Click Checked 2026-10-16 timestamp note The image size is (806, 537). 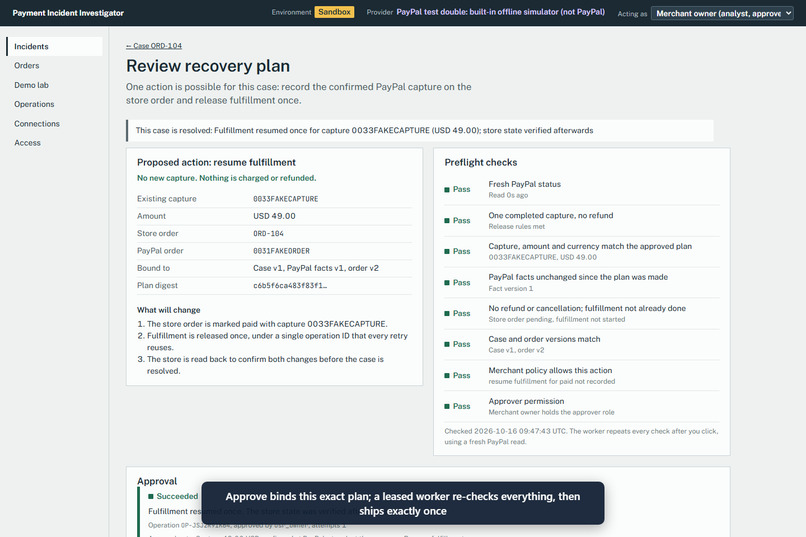pos(581,436)
